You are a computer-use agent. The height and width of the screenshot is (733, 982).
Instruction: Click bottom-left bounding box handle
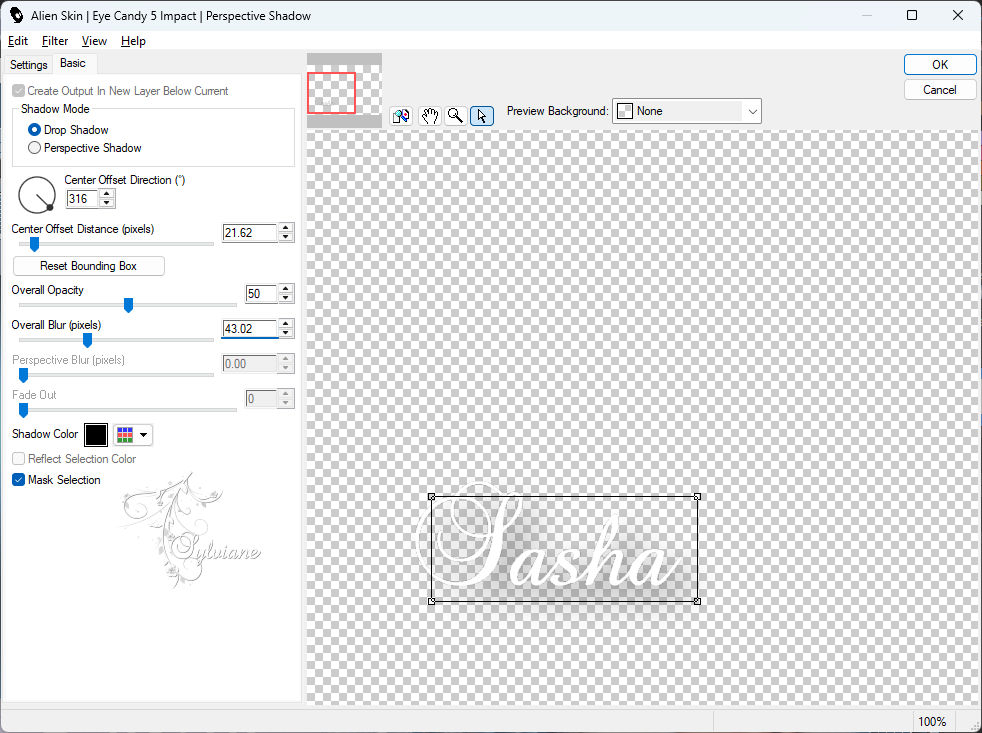pos(432,601)
